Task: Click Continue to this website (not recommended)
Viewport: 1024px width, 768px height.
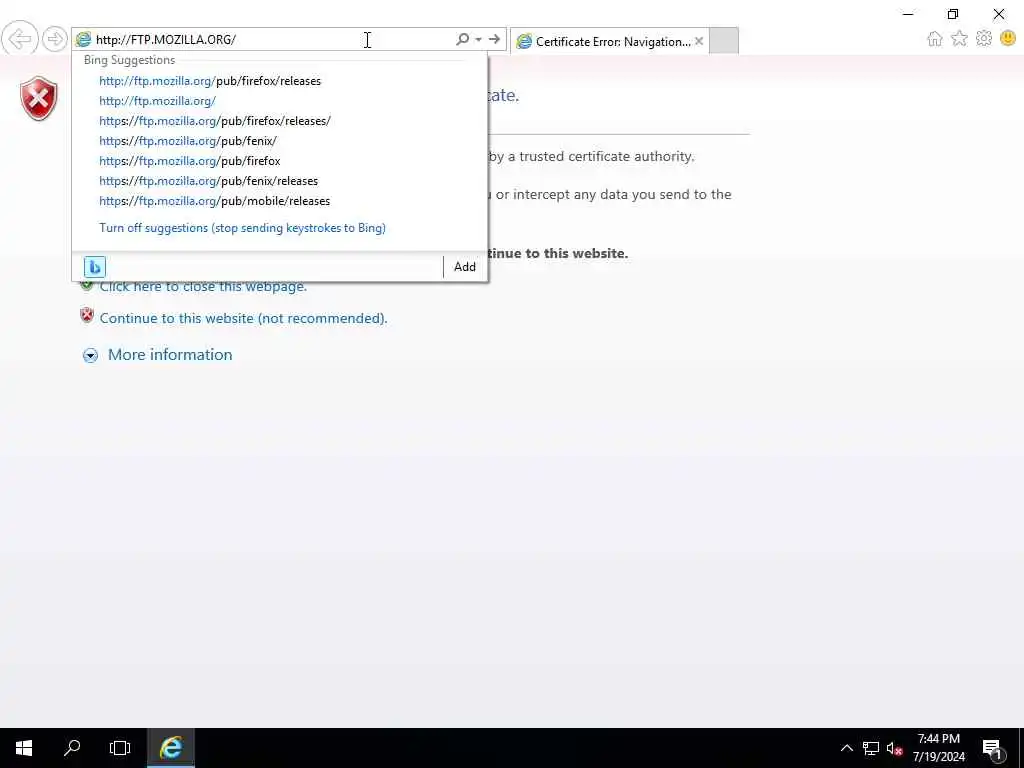Action: pyautogui.click(x=244, y=318)
